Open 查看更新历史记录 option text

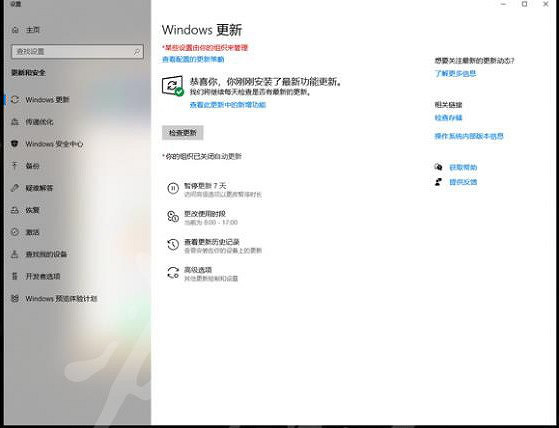[x=212, y=242]
